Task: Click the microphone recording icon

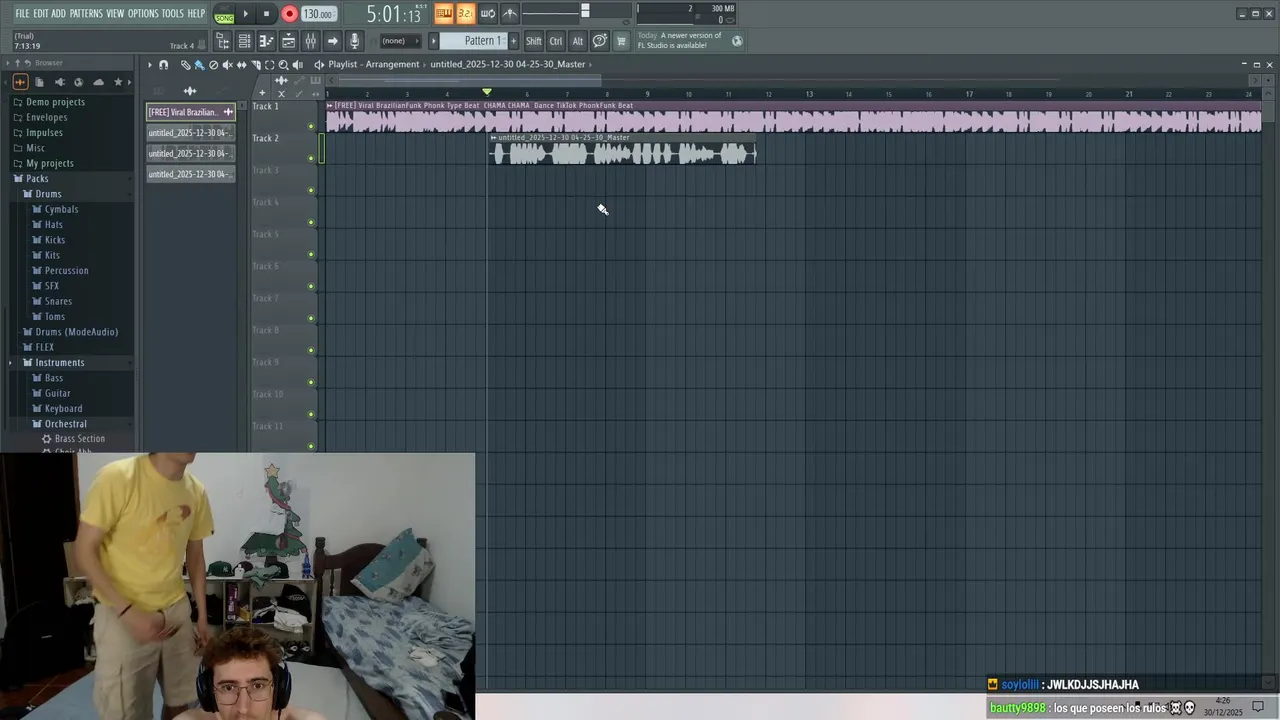Action: click(355, 41)
